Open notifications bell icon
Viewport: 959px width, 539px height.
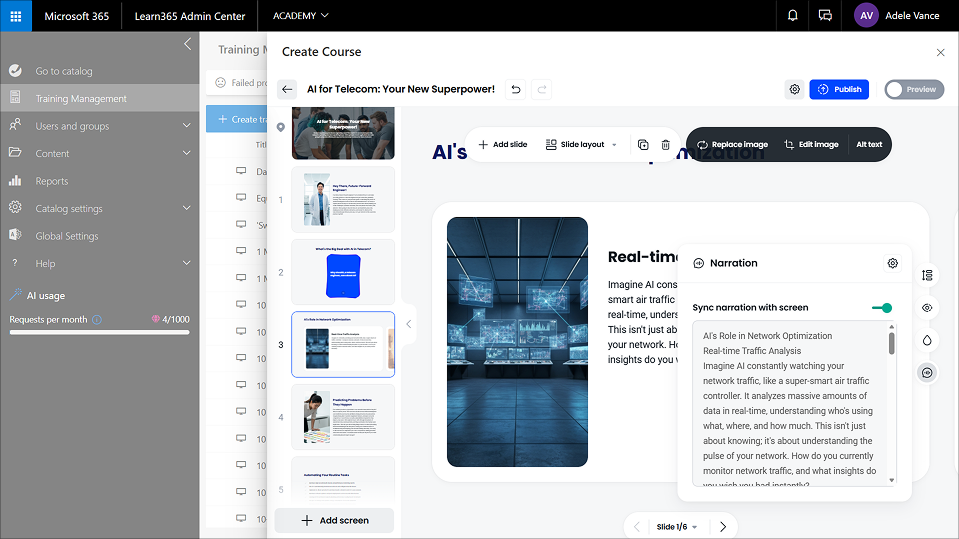793,16
